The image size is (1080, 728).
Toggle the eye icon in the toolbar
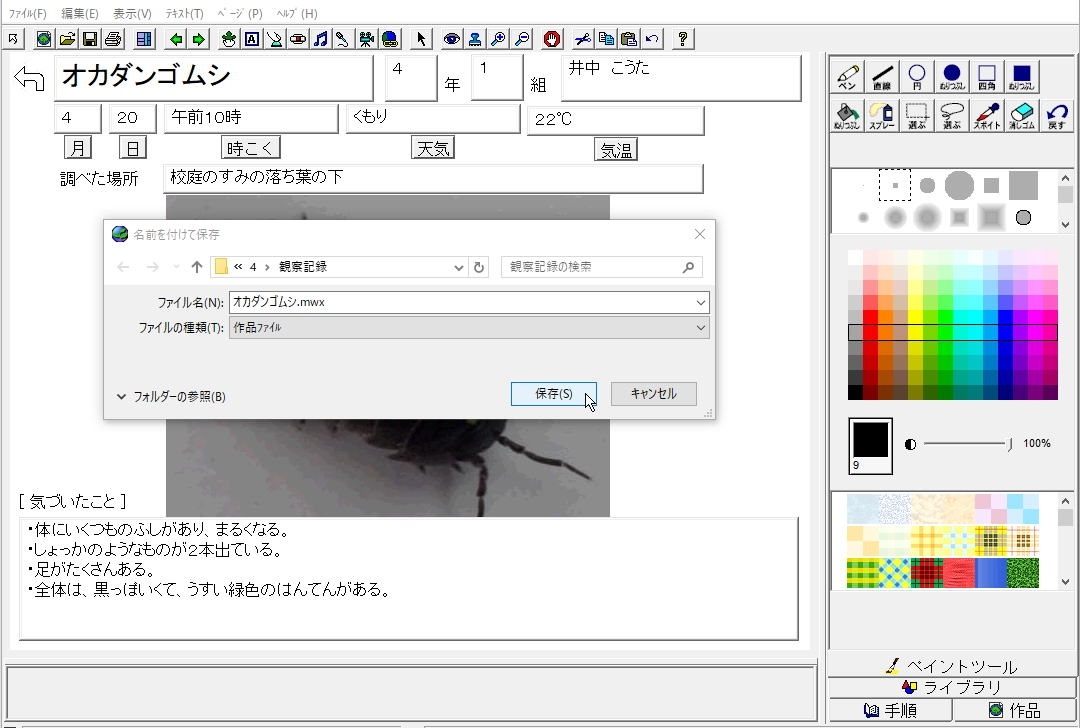click(452, 39)
